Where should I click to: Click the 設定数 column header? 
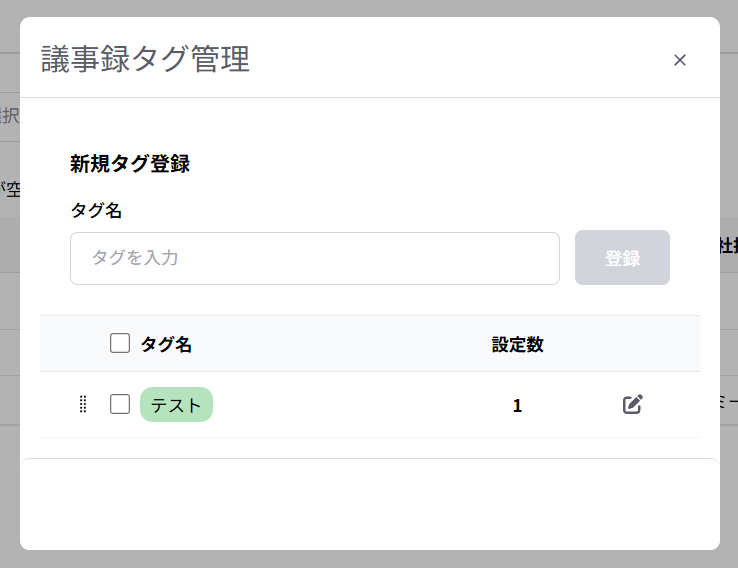[517, 344]
